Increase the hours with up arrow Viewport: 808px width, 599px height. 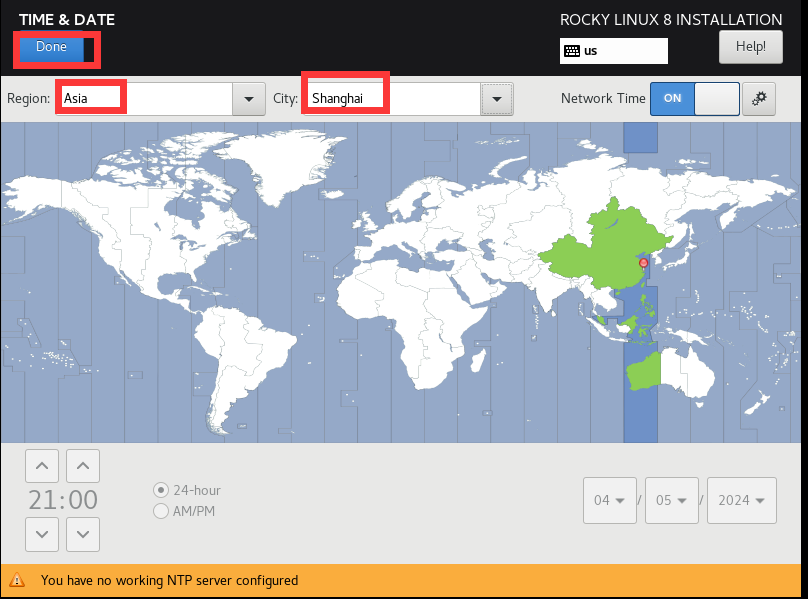click(42, 466)
